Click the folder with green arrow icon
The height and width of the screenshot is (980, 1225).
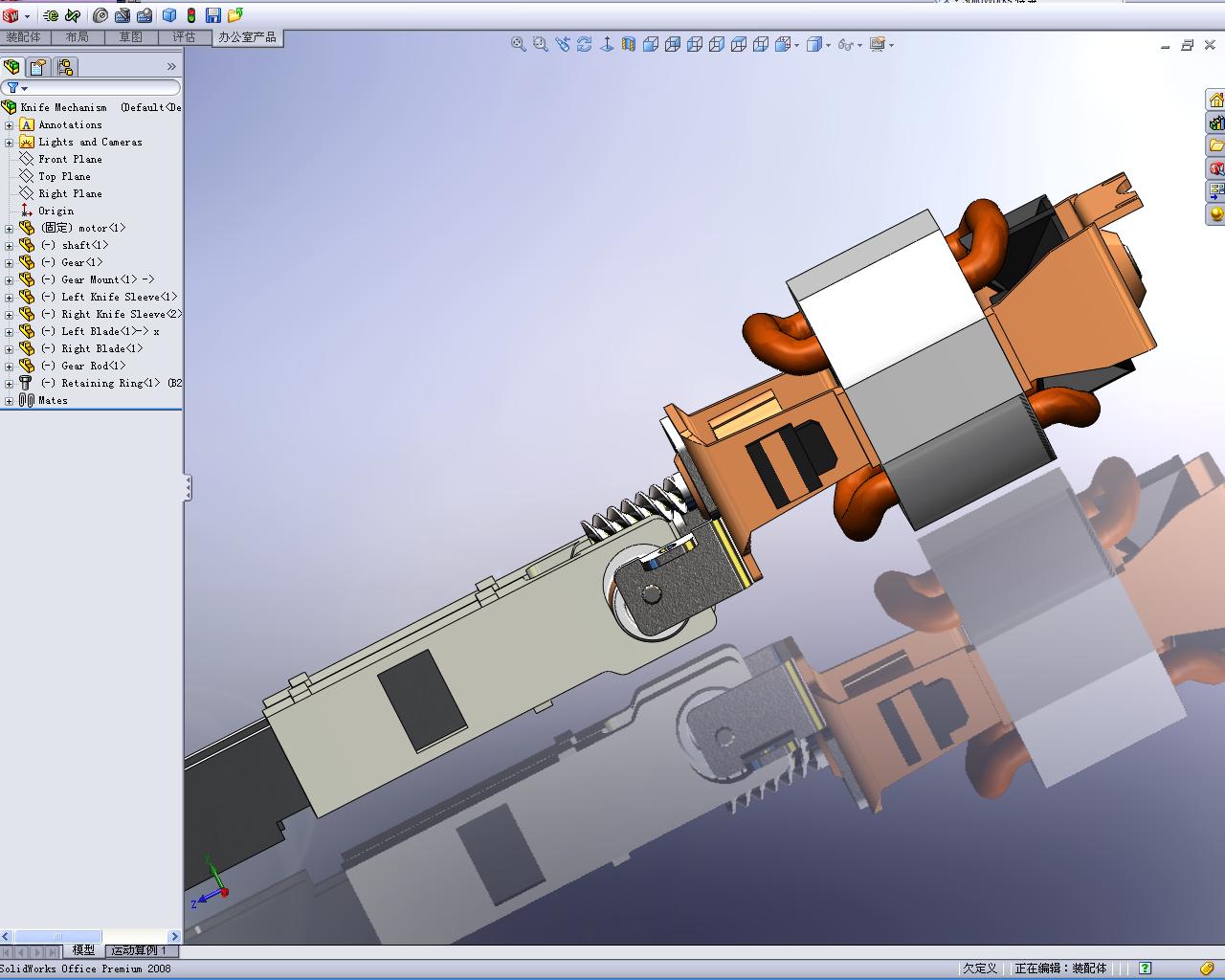[235, 15]
